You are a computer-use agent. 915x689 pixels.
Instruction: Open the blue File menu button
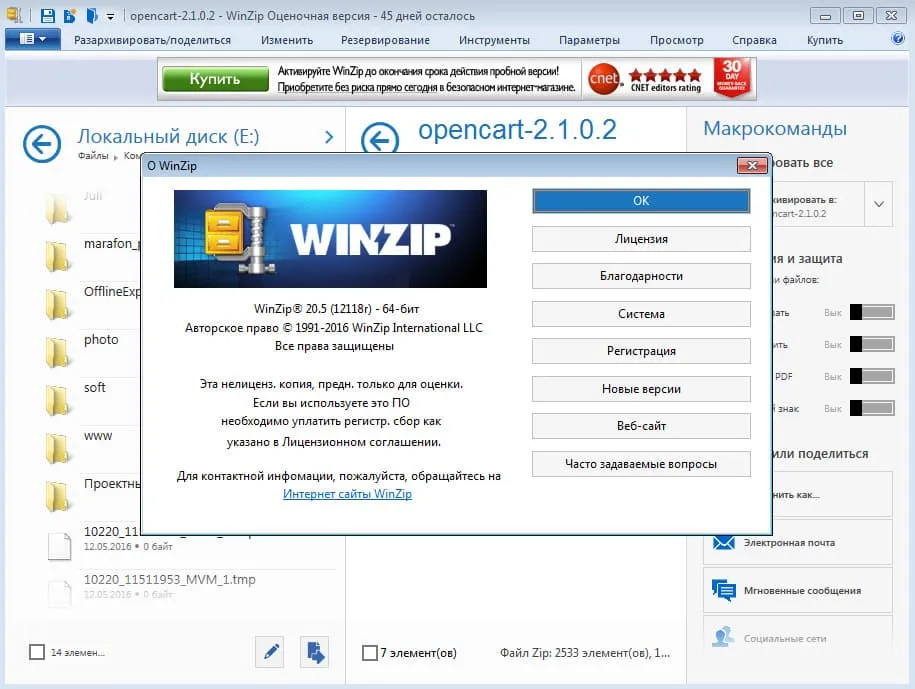point(33,39)
